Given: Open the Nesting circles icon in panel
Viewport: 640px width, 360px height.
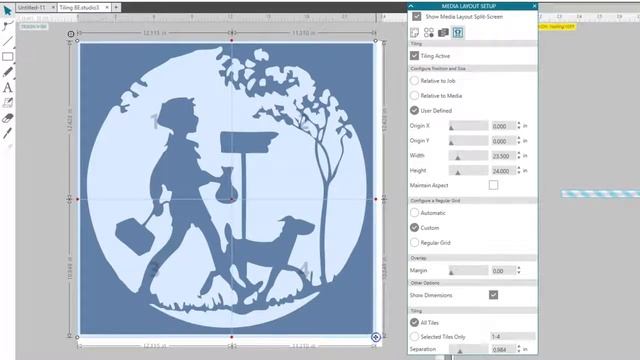Looking at the screenshot, I should [x=429, y=33].
